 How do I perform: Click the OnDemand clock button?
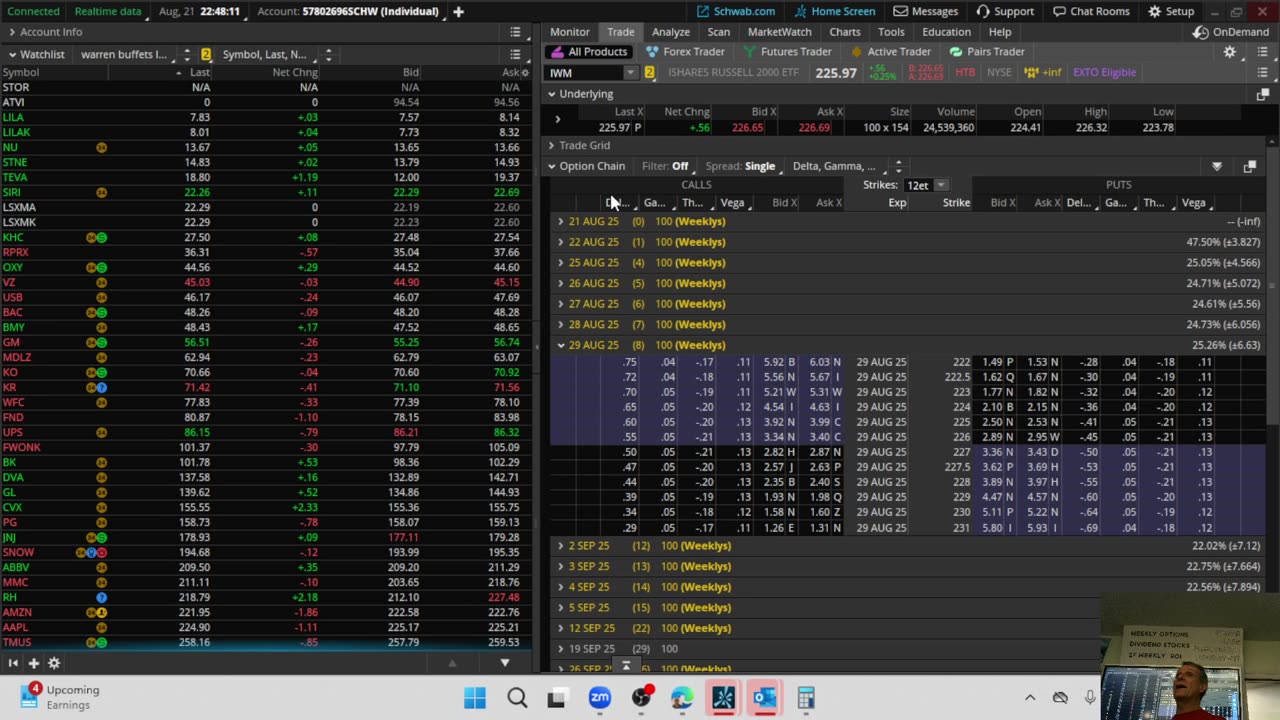[1231, 32]
